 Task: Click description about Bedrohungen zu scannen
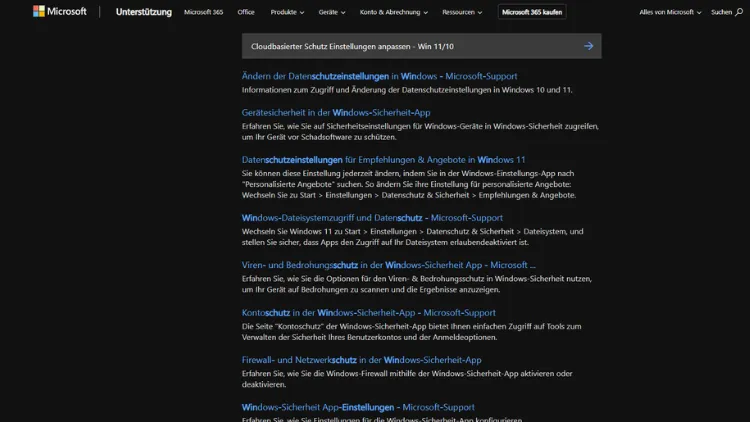417,284
